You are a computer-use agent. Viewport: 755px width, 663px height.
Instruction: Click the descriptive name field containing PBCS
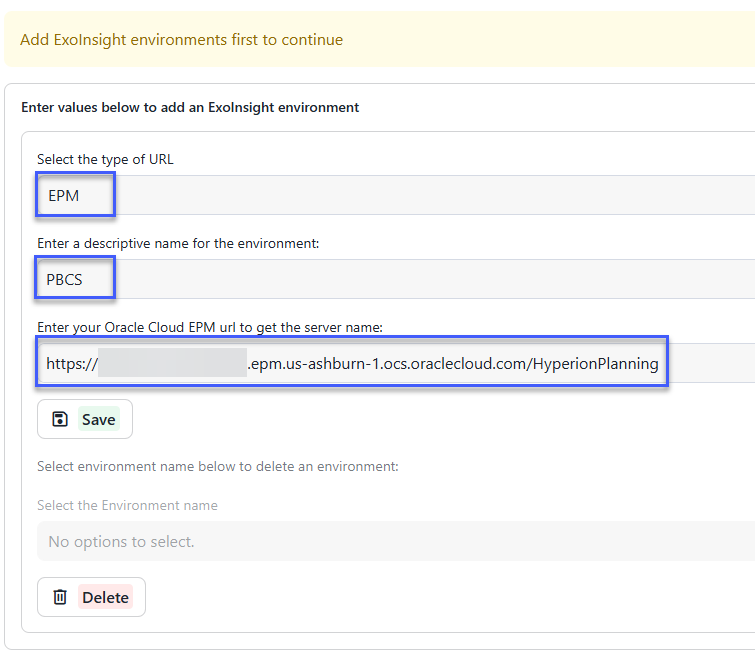pos(396,279)
